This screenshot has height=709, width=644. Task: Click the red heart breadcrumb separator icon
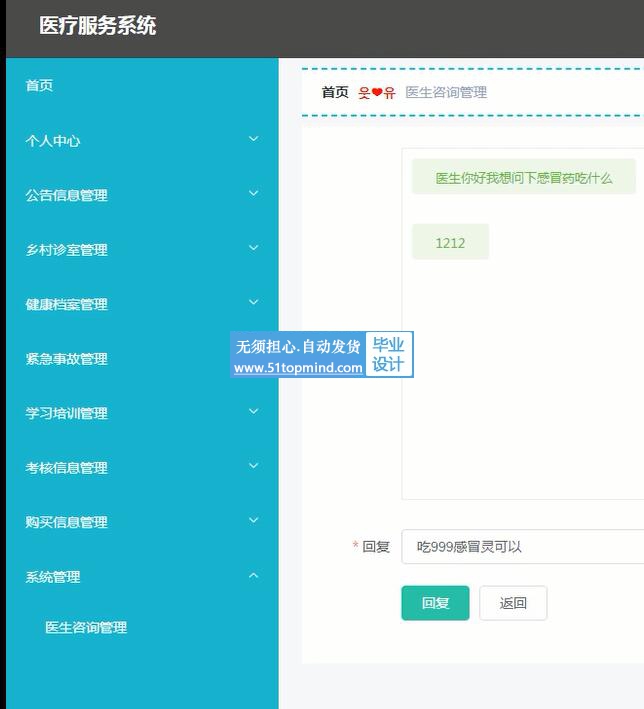(x=377, y=93)
